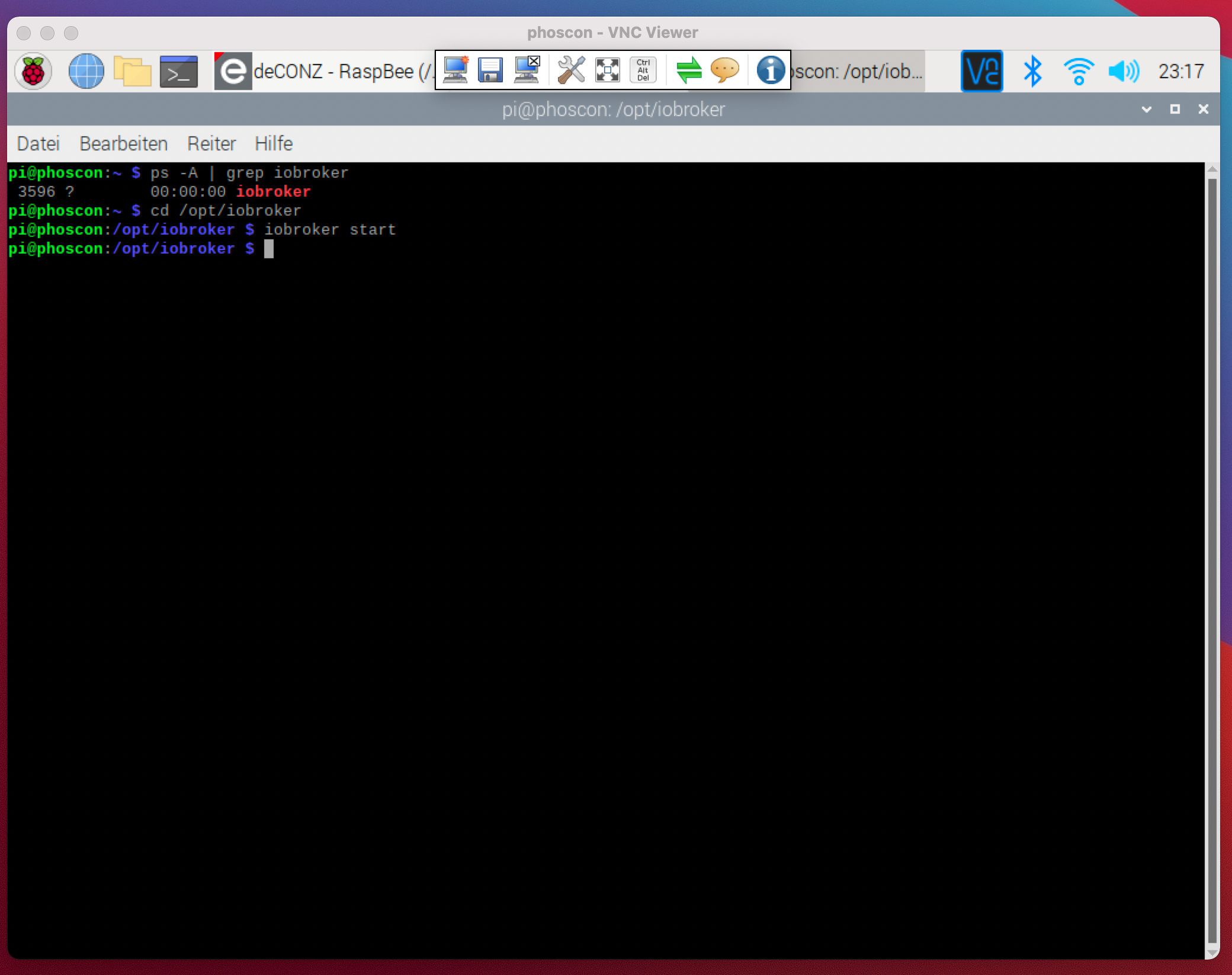Click the VNC New Connection icon
1232x975 pixels.
(455, 70)
